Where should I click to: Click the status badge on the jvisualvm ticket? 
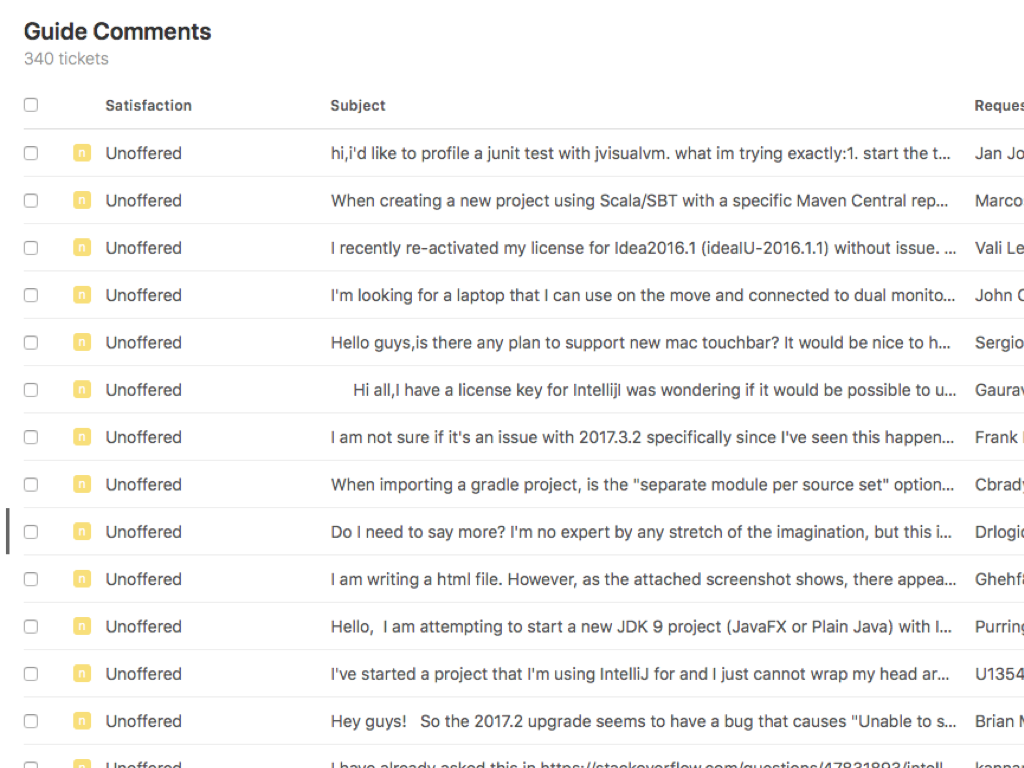tap(82, 153)
